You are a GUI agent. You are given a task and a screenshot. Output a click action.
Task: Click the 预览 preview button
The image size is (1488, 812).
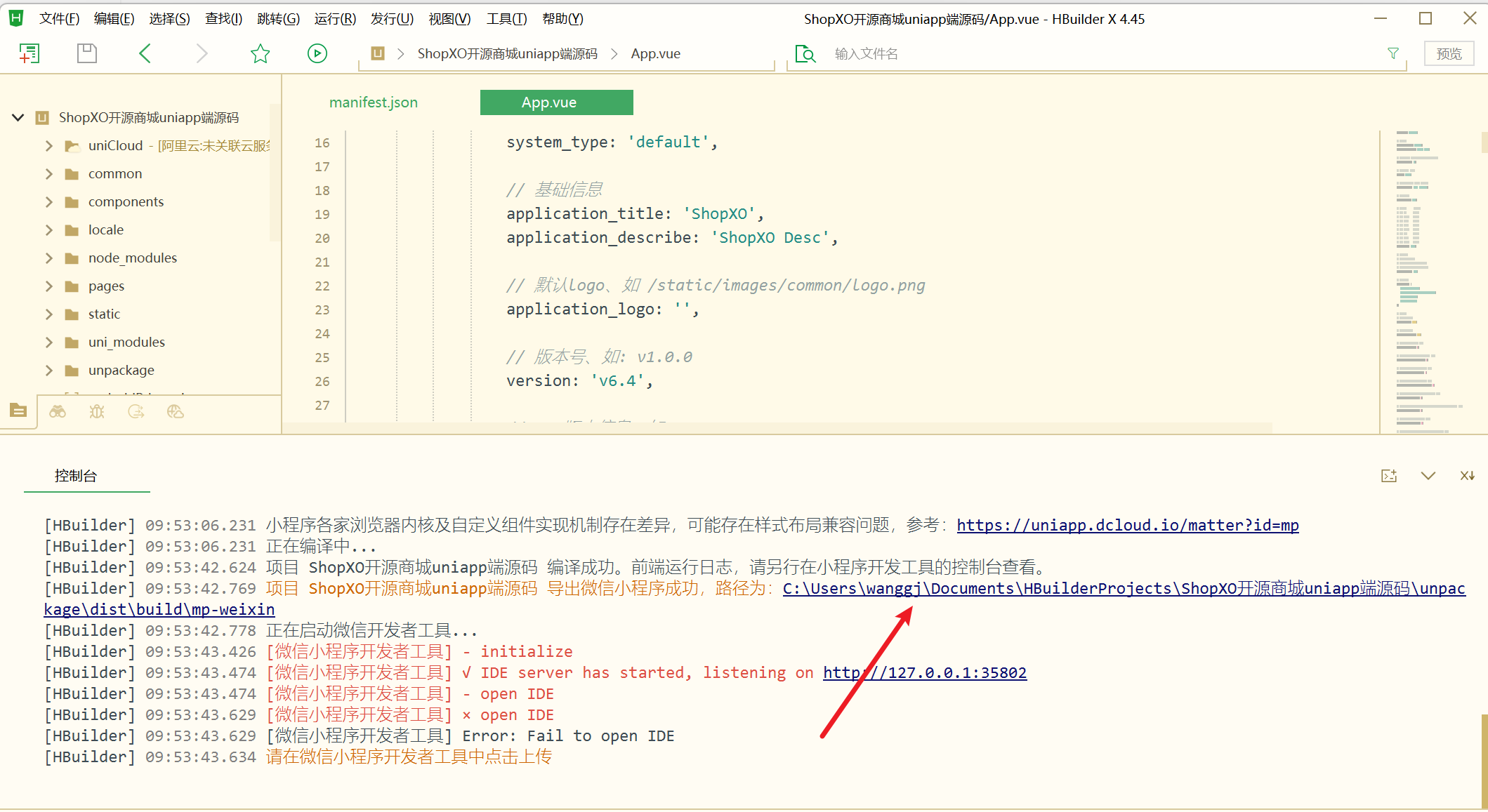click(x=1449, y=53)
